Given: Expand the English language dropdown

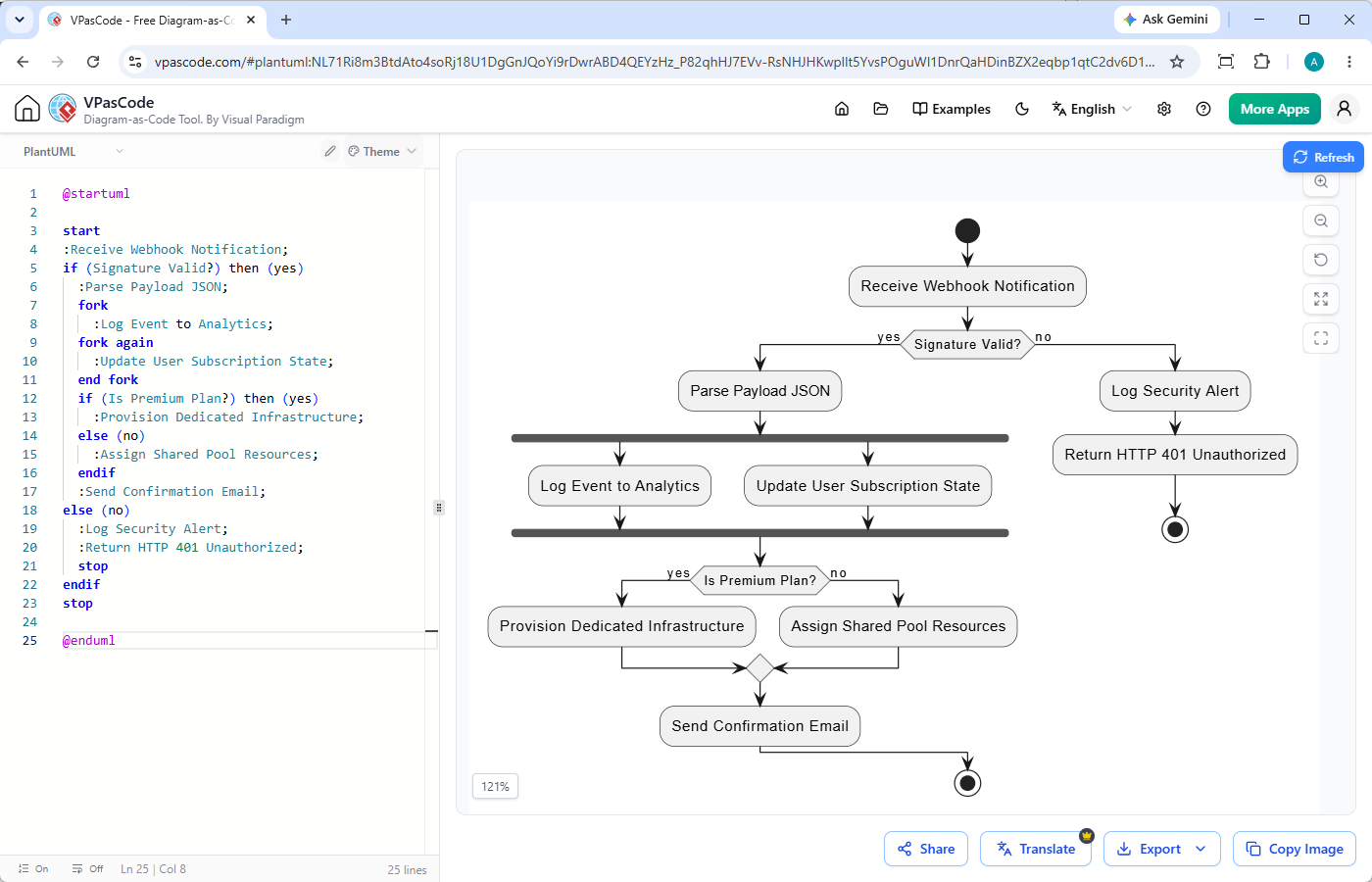Looking at the screenshot, I should pyautogui.click(x=1092, y=109).
